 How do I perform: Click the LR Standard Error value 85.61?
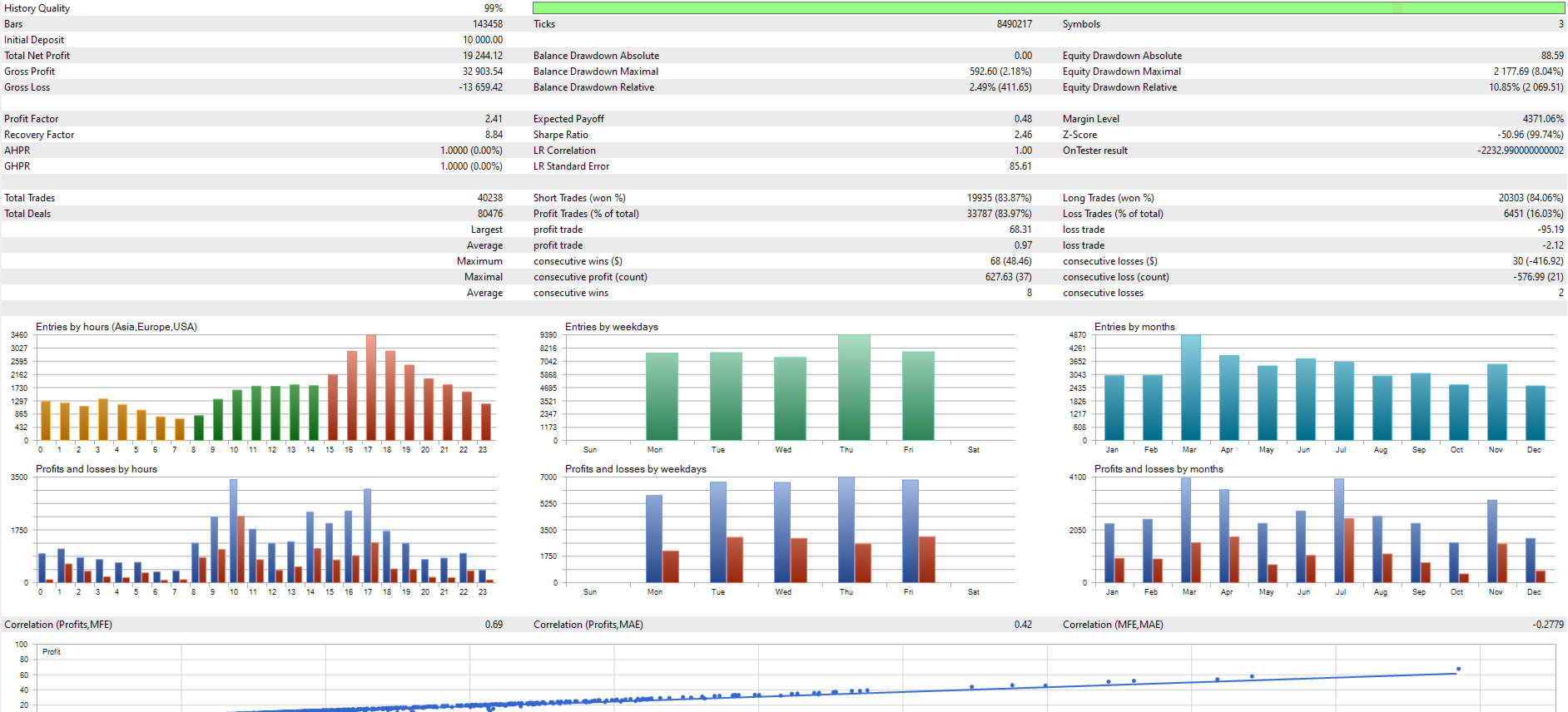1020,166
